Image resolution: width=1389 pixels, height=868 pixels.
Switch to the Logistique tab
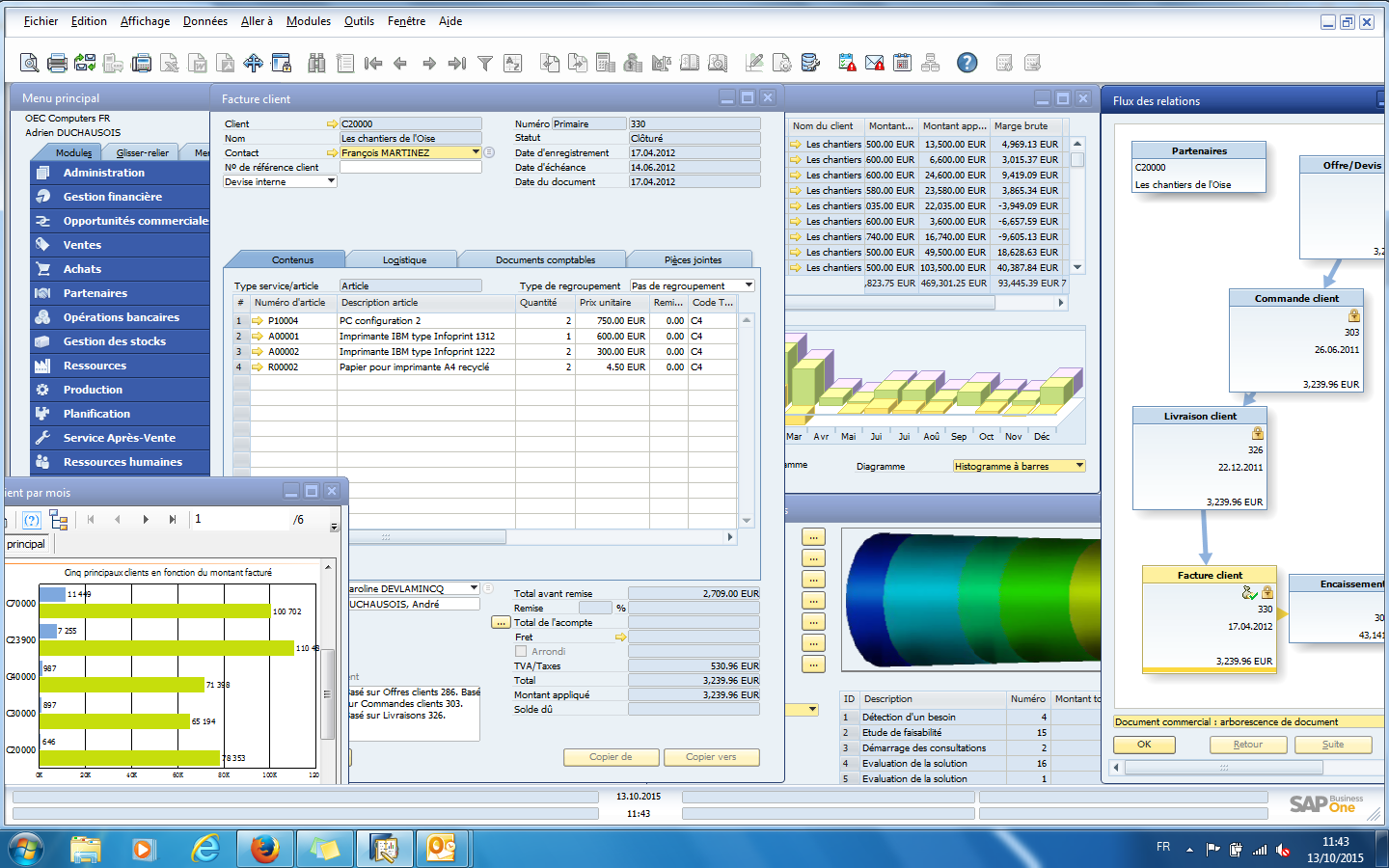[404, 259]
